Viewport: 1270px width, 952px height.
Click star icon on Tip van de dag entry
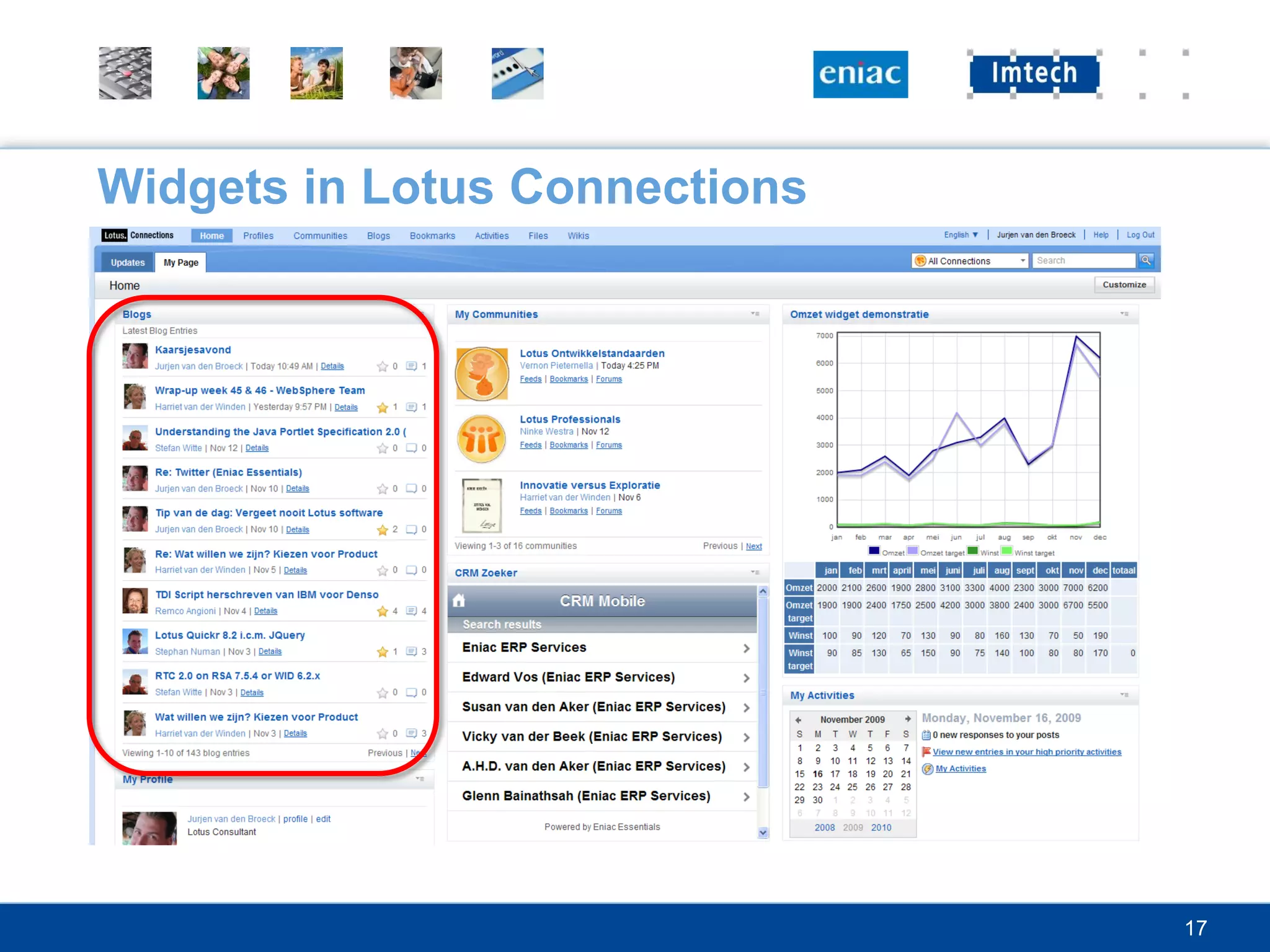pyautogui.click(x=383, y=530)
